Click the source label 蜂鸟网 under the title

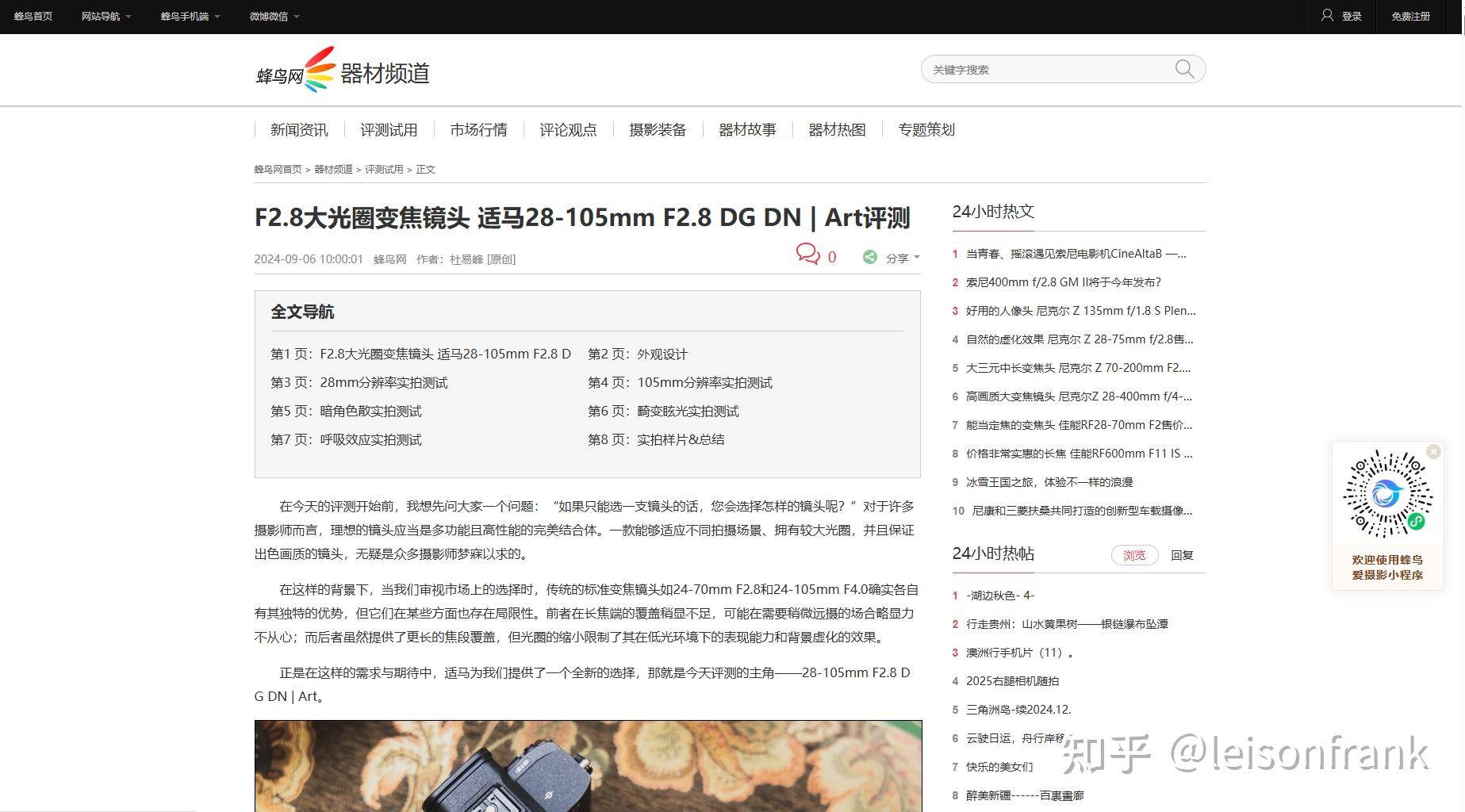click(x=389, y=259)
